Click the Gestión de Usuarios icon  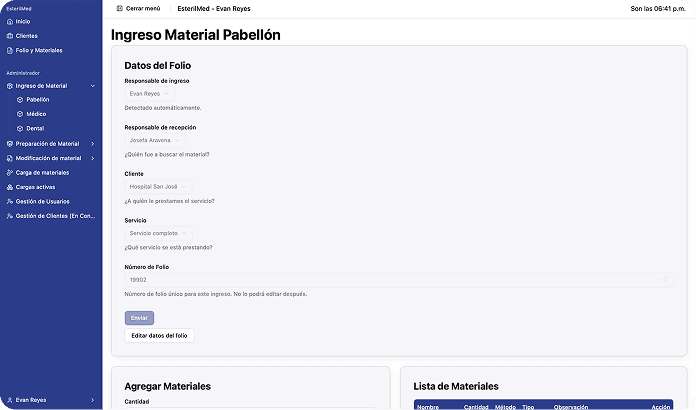point(10,201)
